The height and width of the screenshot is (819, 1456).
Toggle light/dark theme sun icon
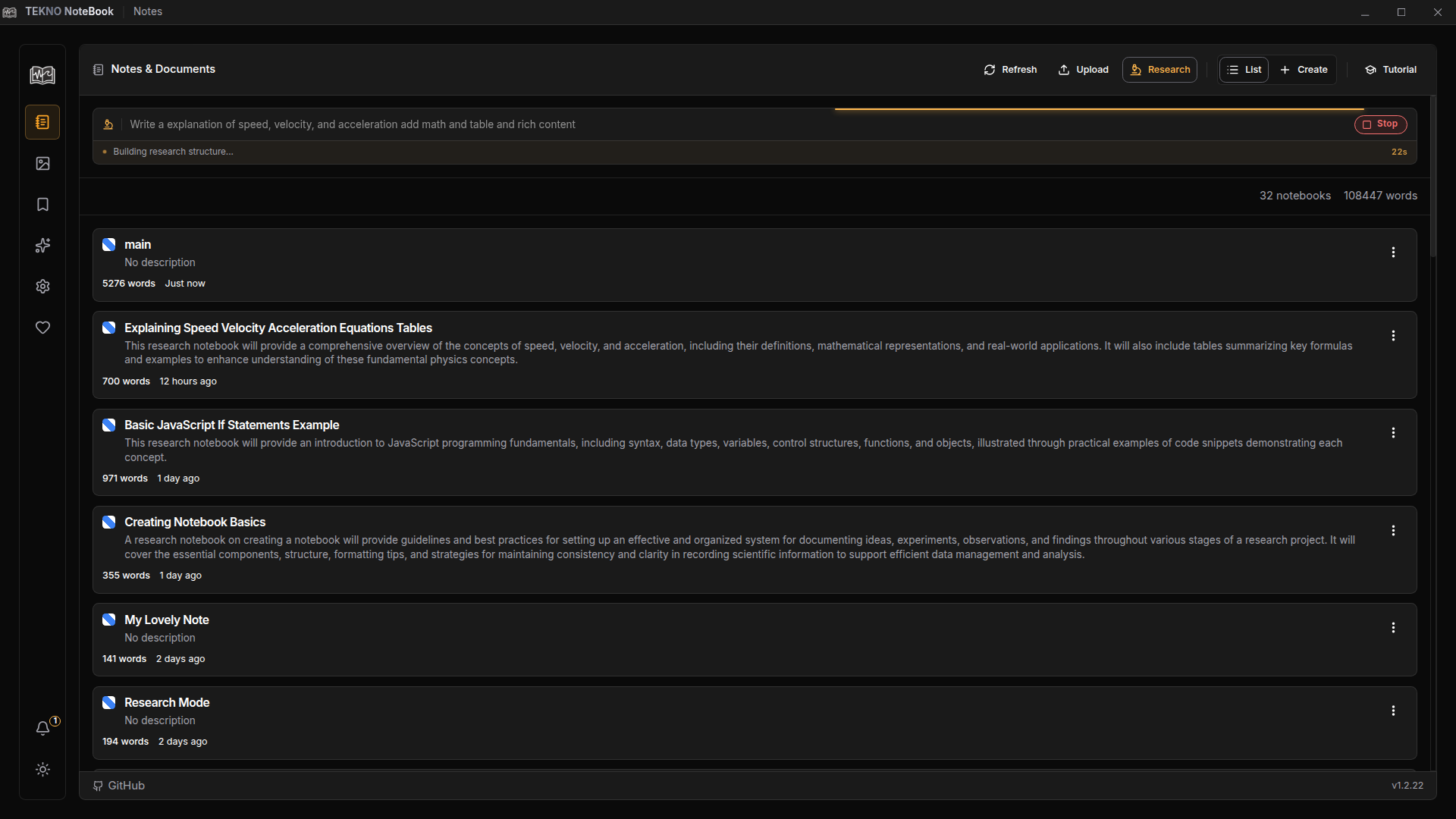click(x=42, y=769)
